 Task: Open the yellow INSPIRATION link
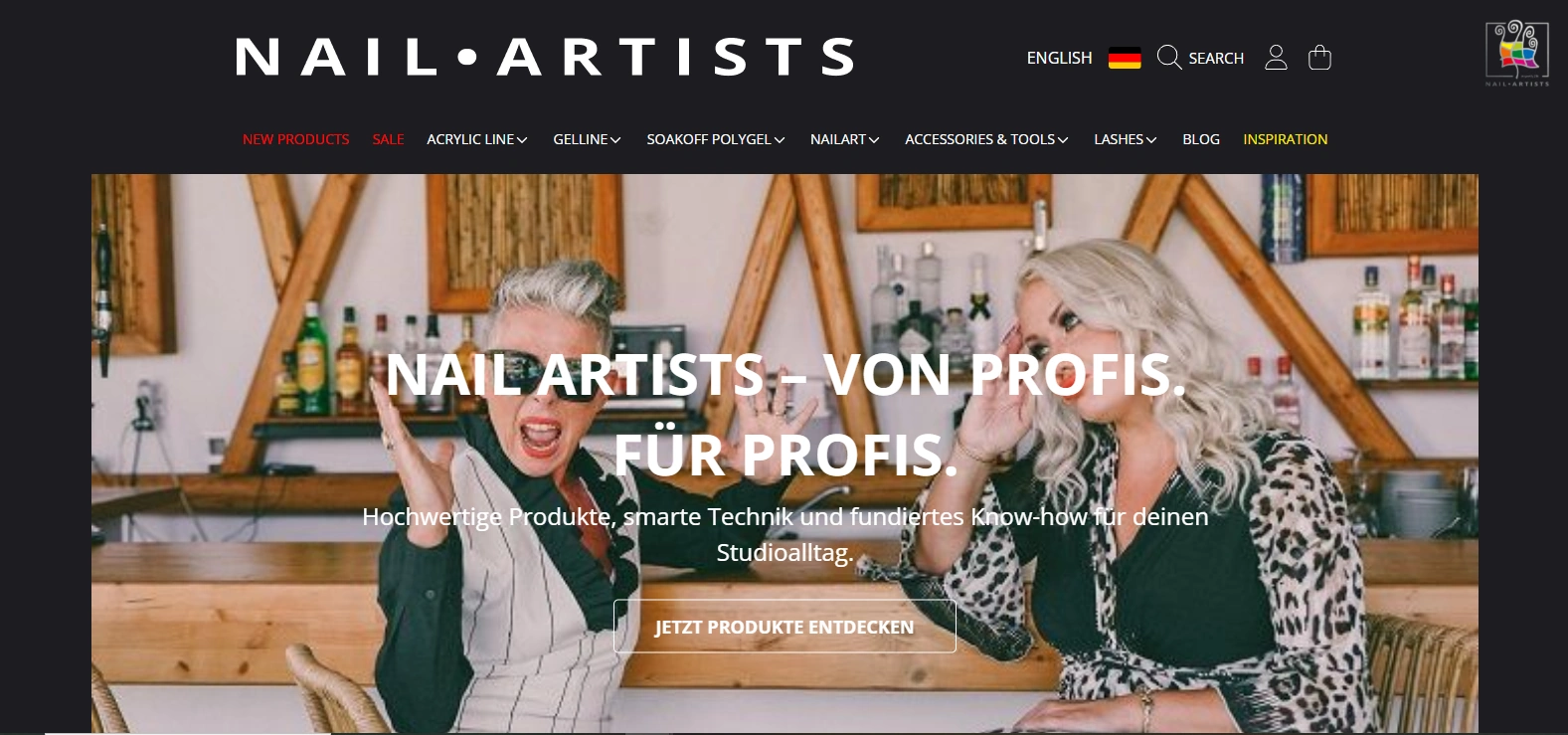pyautogui.click(x=1286, y=139)
